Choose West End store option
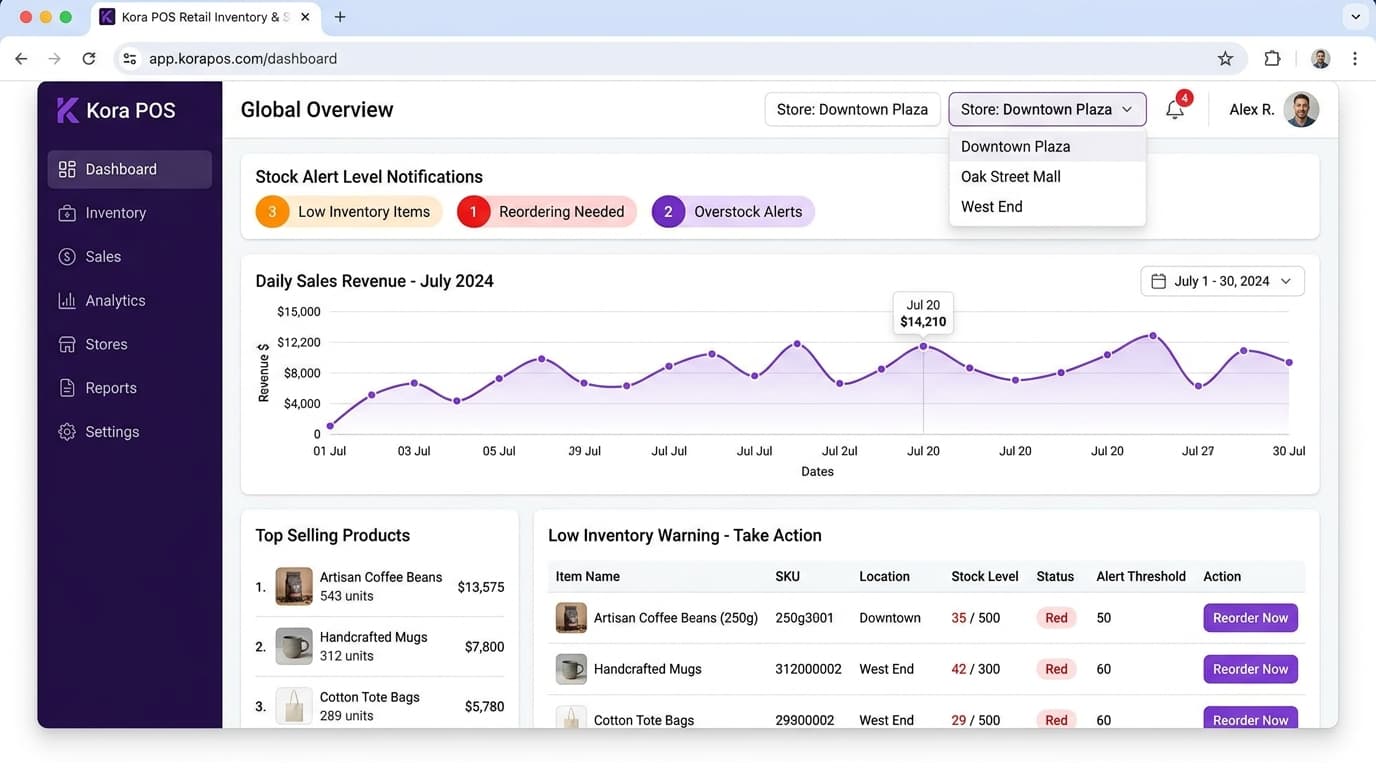This screenshot has height=768, width=1376. [1047, 206]
